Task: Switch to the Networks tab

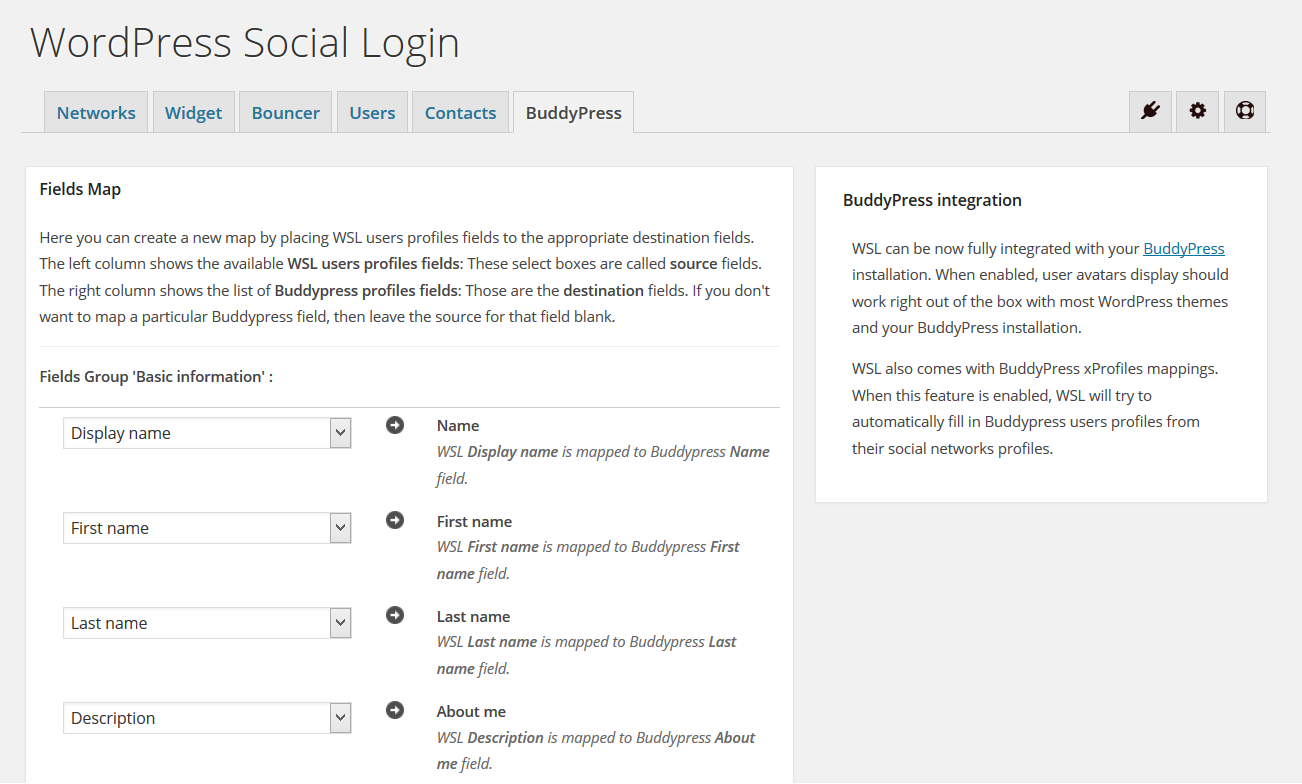Action: (x=96, y=112)
